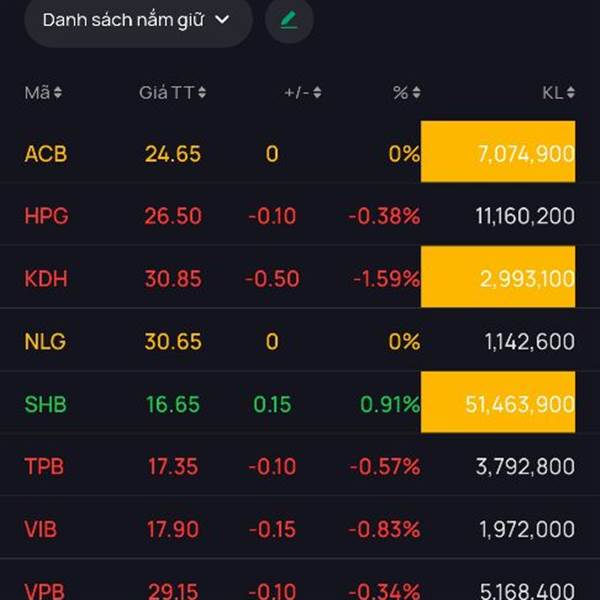Sort by % column arrows
The image size is (600, 600).
click(x=416, y=92)
